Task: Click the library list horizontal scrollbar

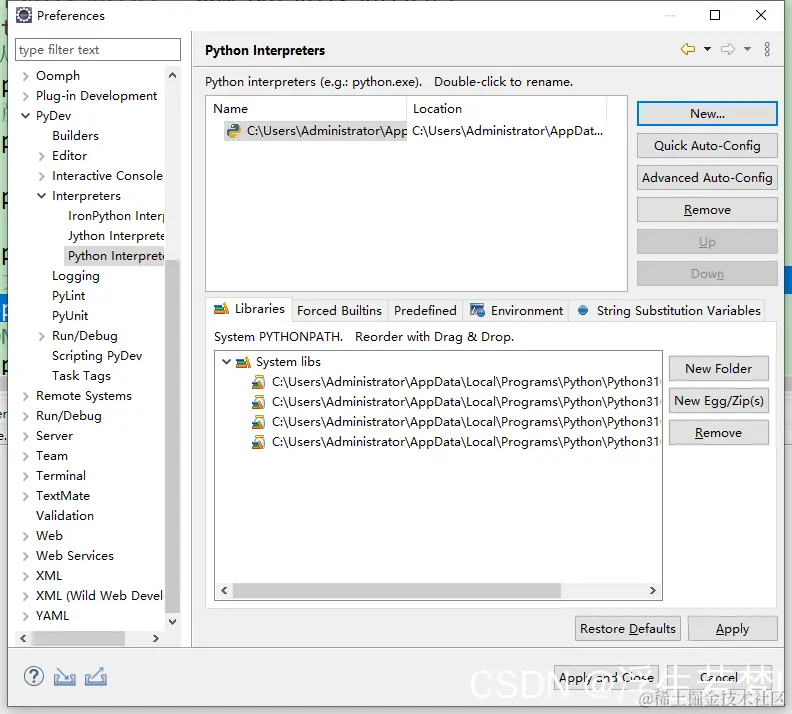Action: [x=397, y=590]
